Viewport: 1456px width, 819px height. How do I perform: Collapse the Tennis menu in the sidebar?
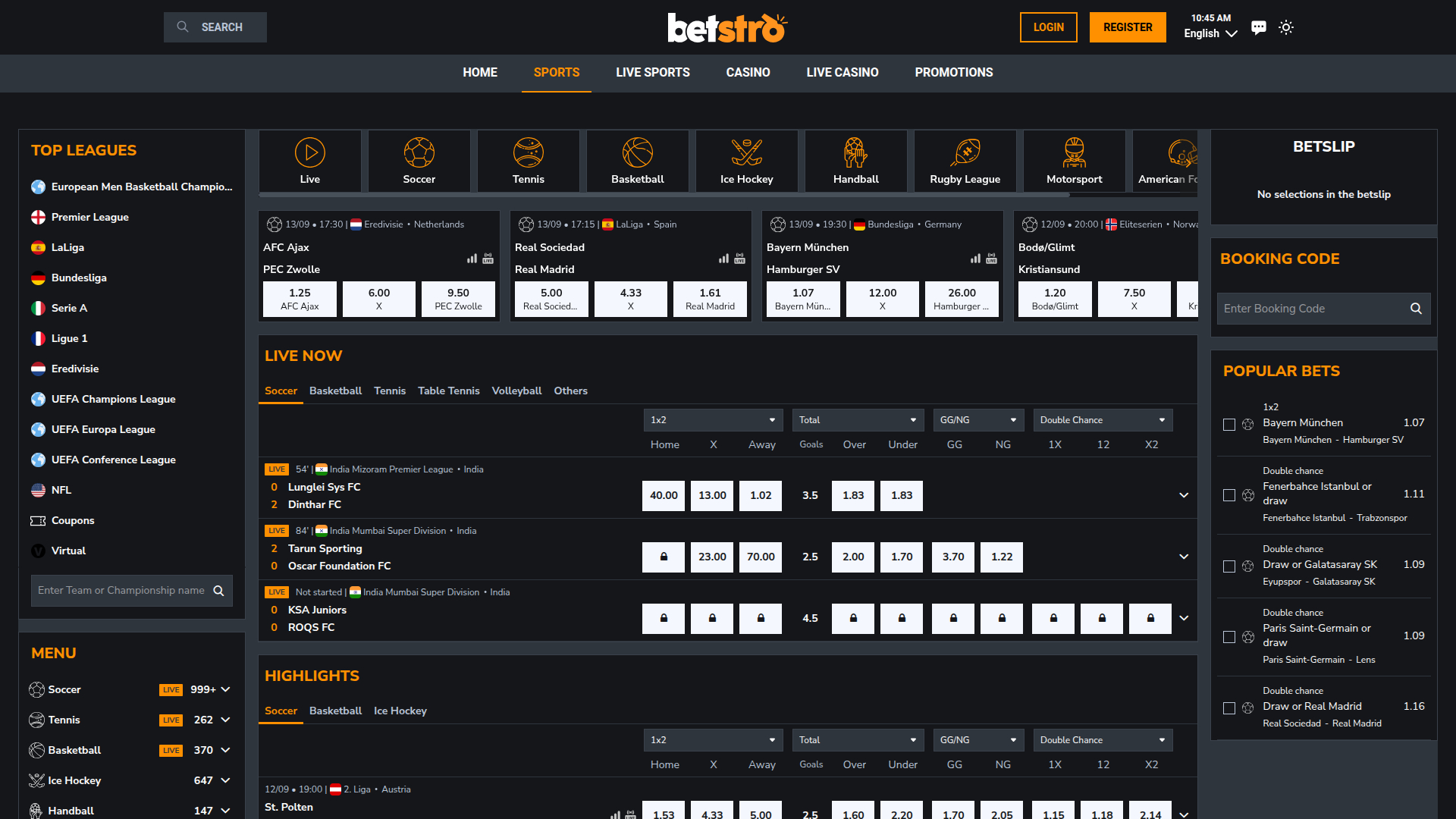[224, 720]
